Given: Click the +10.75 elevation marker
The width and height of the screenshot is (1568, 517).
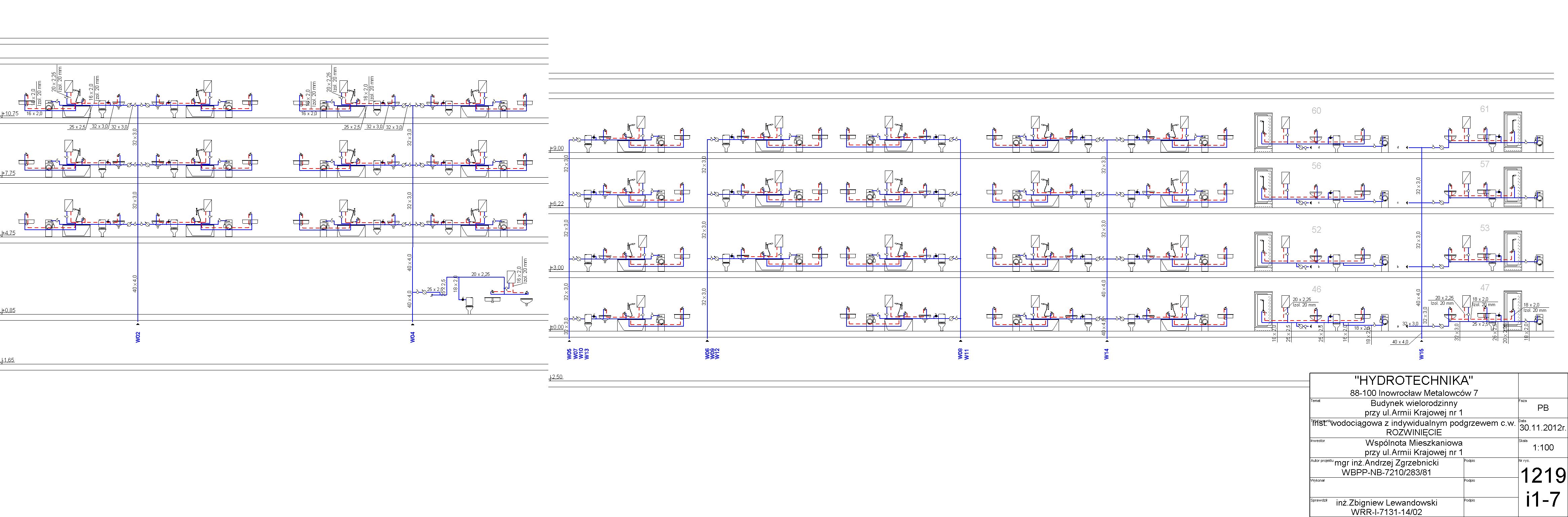Looking at the screenshot, I should [10, 114].
